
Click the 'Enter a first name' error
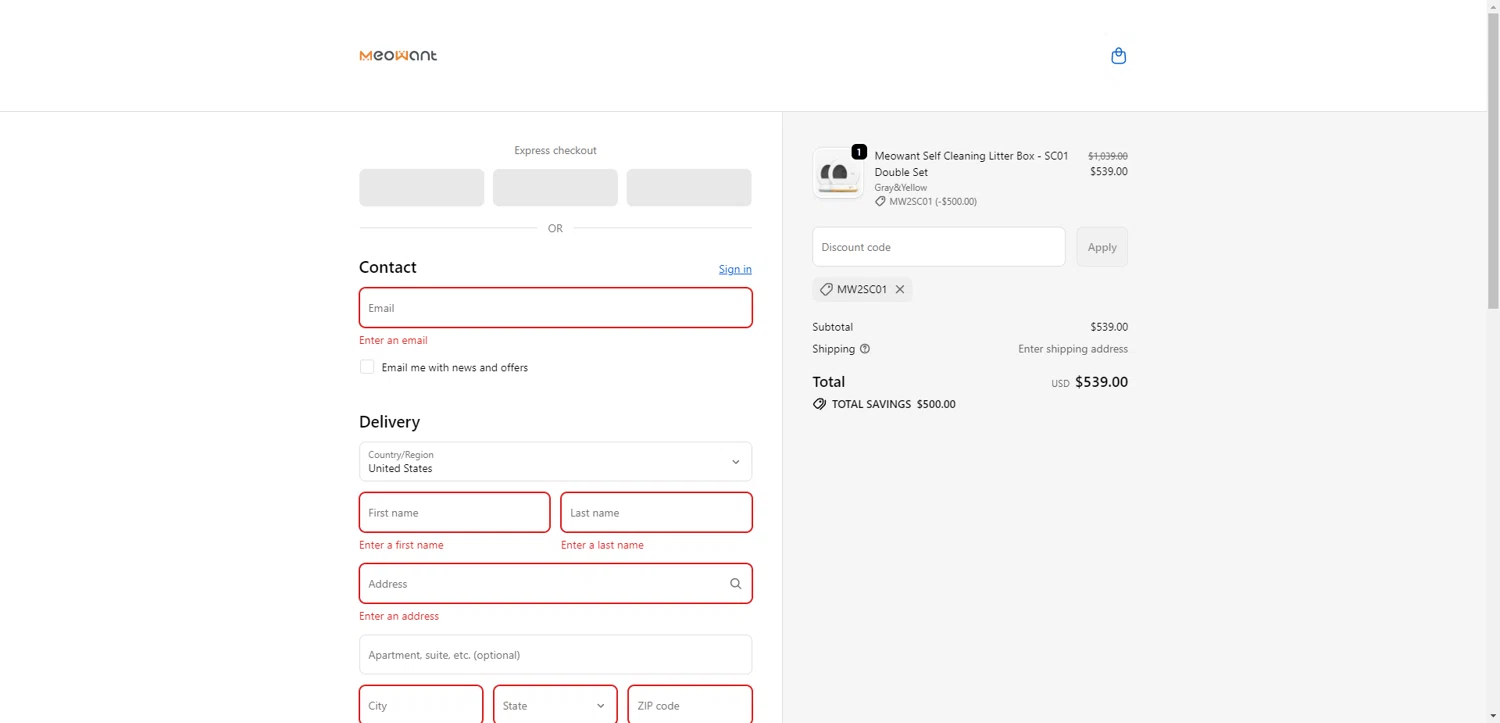click(401, 546)
